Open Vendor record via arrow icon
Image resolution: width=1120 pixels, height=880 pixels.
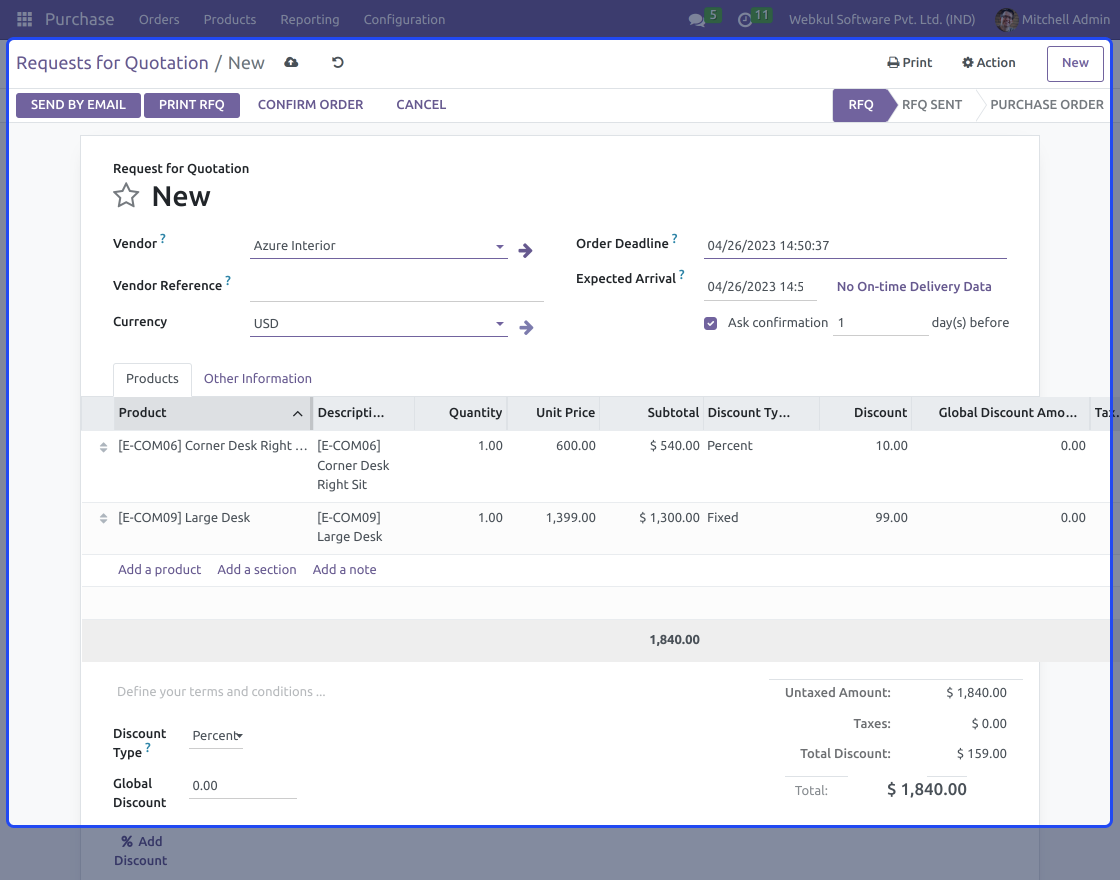click(525, 251)
